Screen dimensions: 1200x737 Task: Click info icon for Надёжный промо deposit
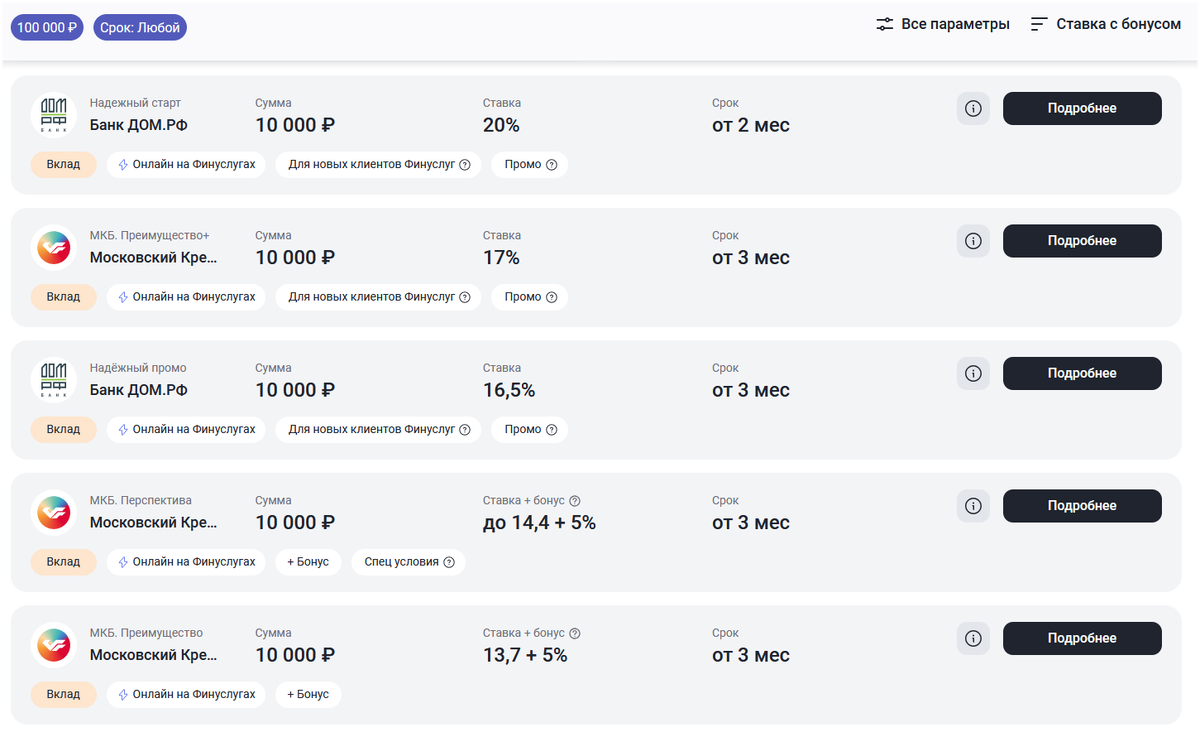point(973,373)
